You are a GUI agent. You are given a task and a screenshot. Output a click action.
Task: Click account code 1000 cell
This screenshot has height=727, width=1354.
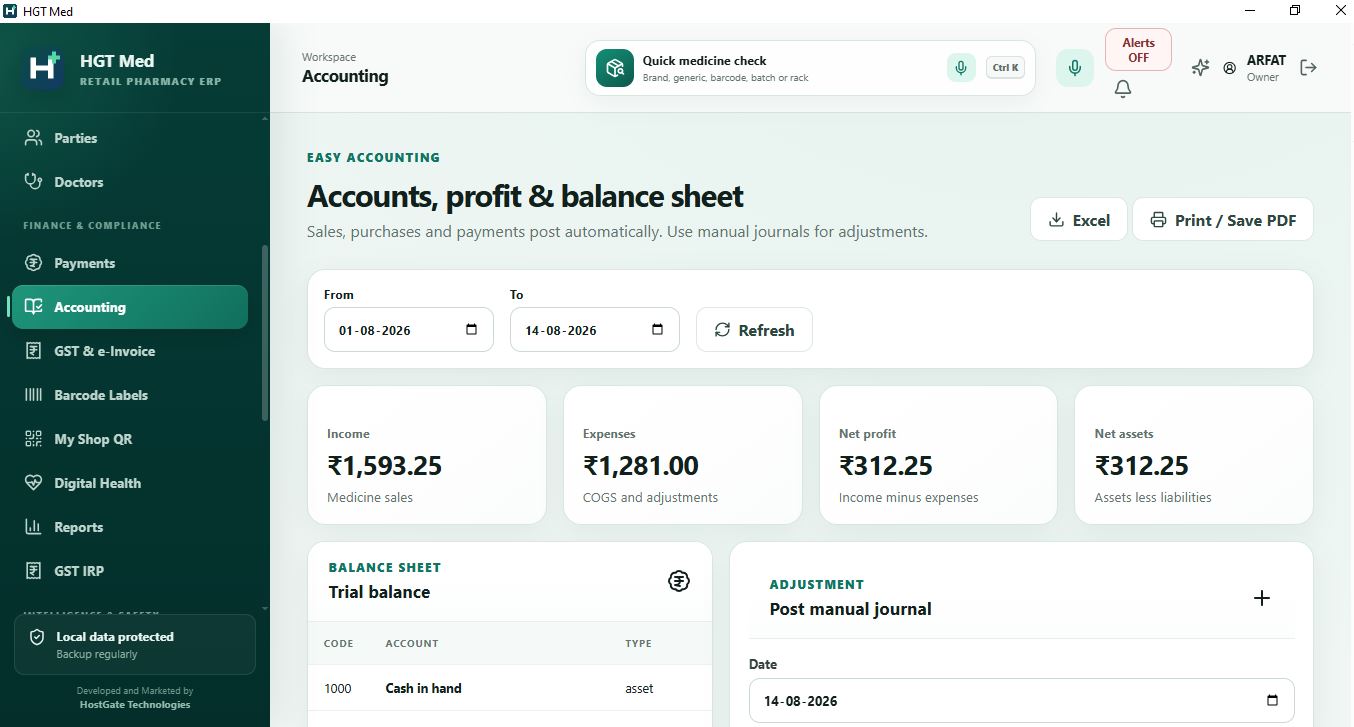(x=338, y=688)
